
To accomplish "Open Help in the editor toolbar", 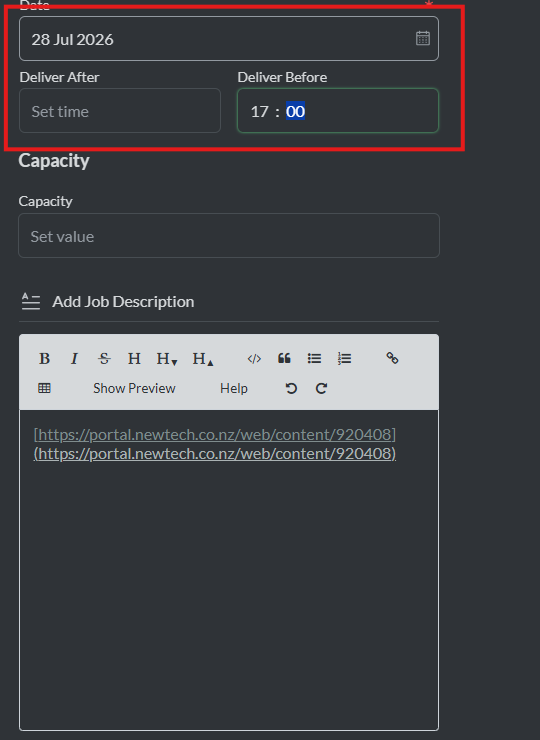I will [234, 388].
